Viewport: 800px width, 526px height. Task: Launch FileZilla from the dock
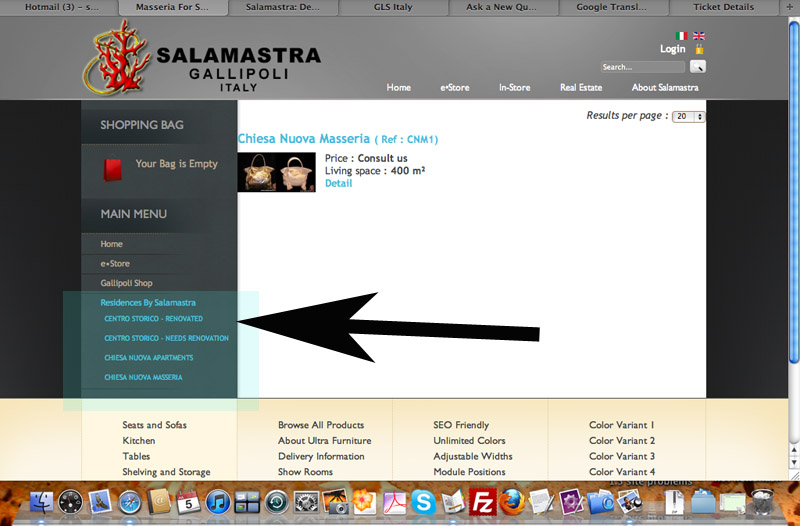click(x=482, y=502)
